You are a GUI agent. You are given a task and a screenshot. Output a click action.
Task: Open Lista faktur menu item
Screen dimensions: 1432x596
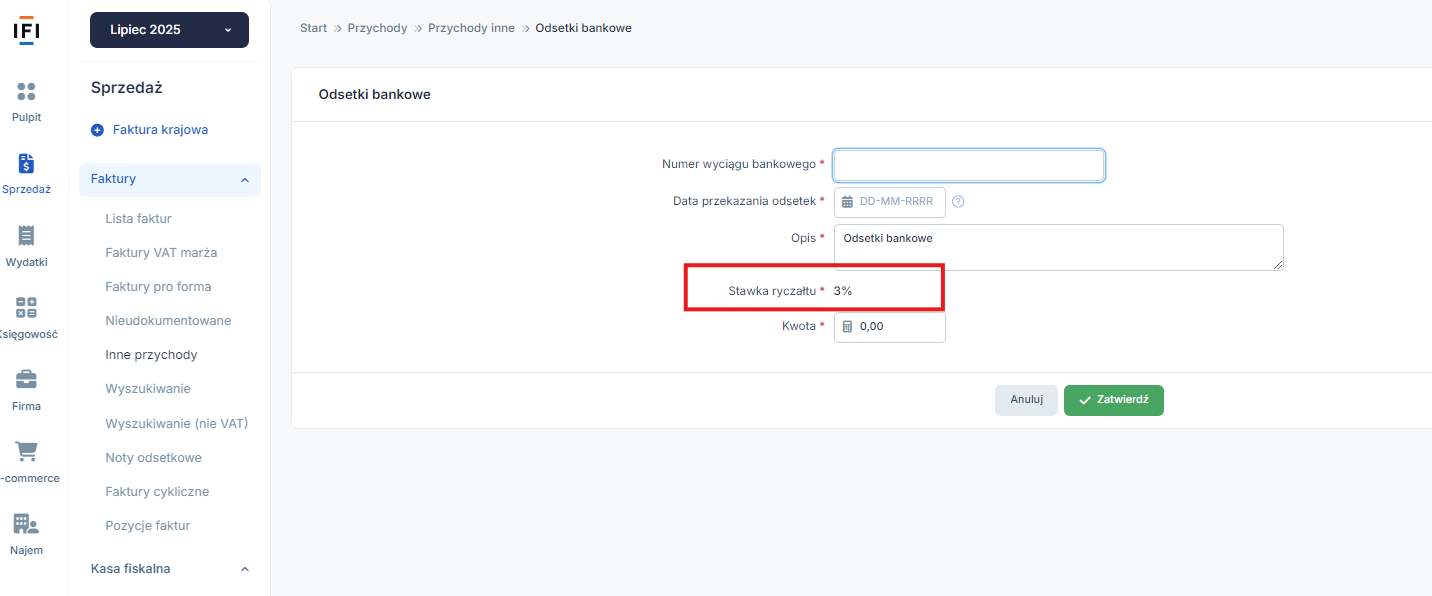coord(138,218)
